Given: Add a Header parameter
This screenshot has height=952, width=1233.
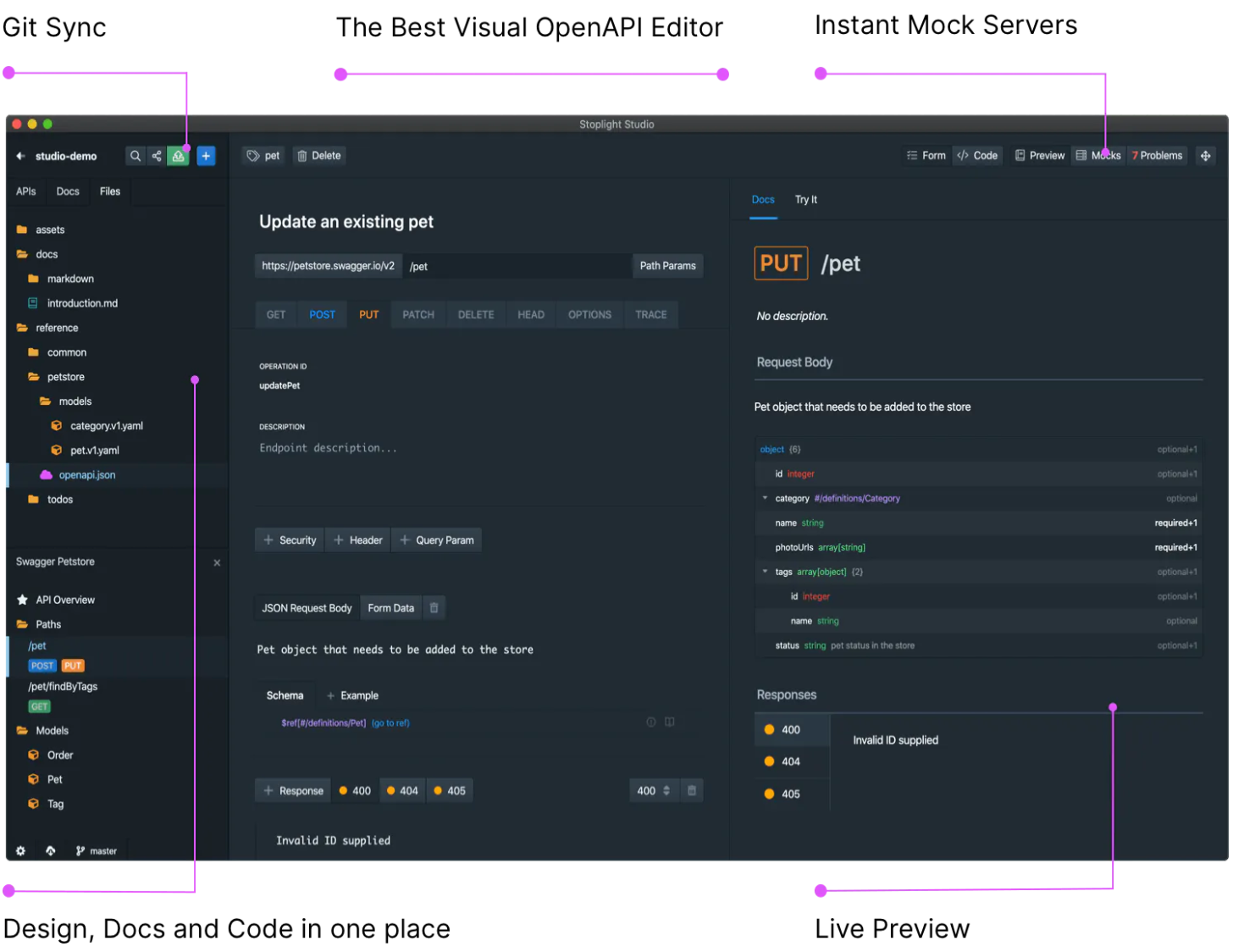Looking at the screenshot, I should [x=357, y=540].
